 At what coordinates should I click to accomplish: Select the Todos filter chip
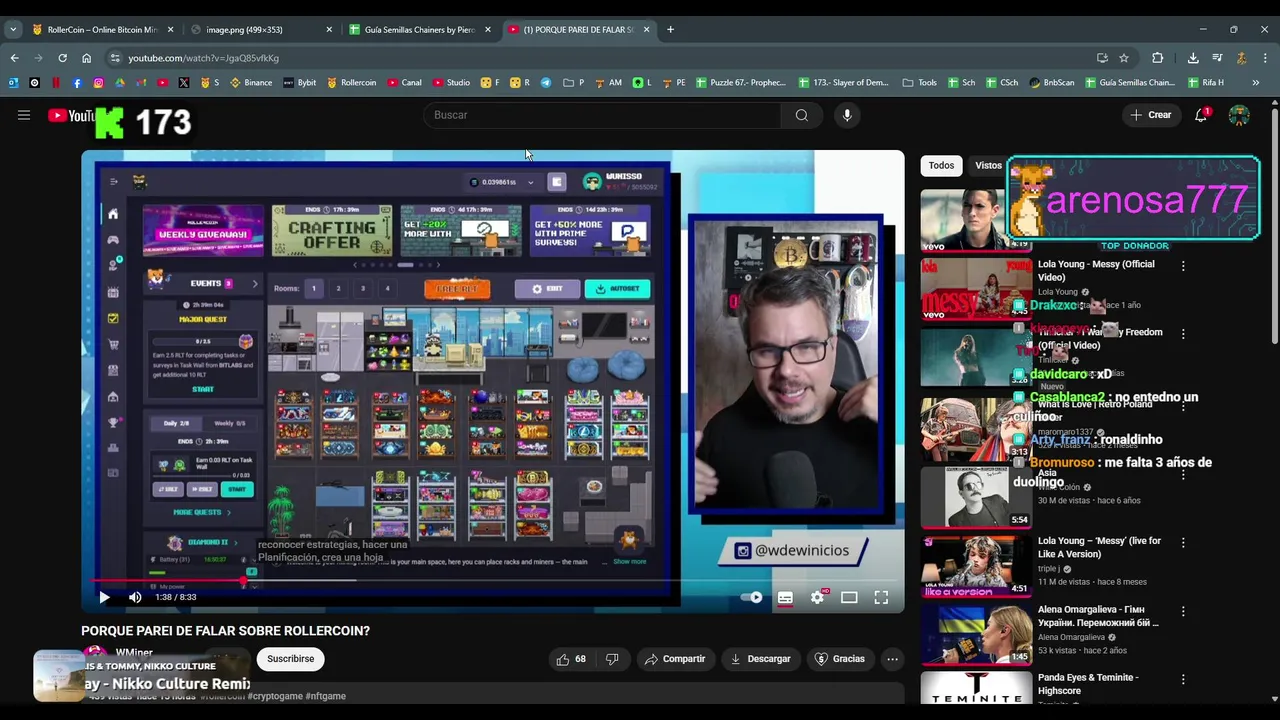point(941,166)
